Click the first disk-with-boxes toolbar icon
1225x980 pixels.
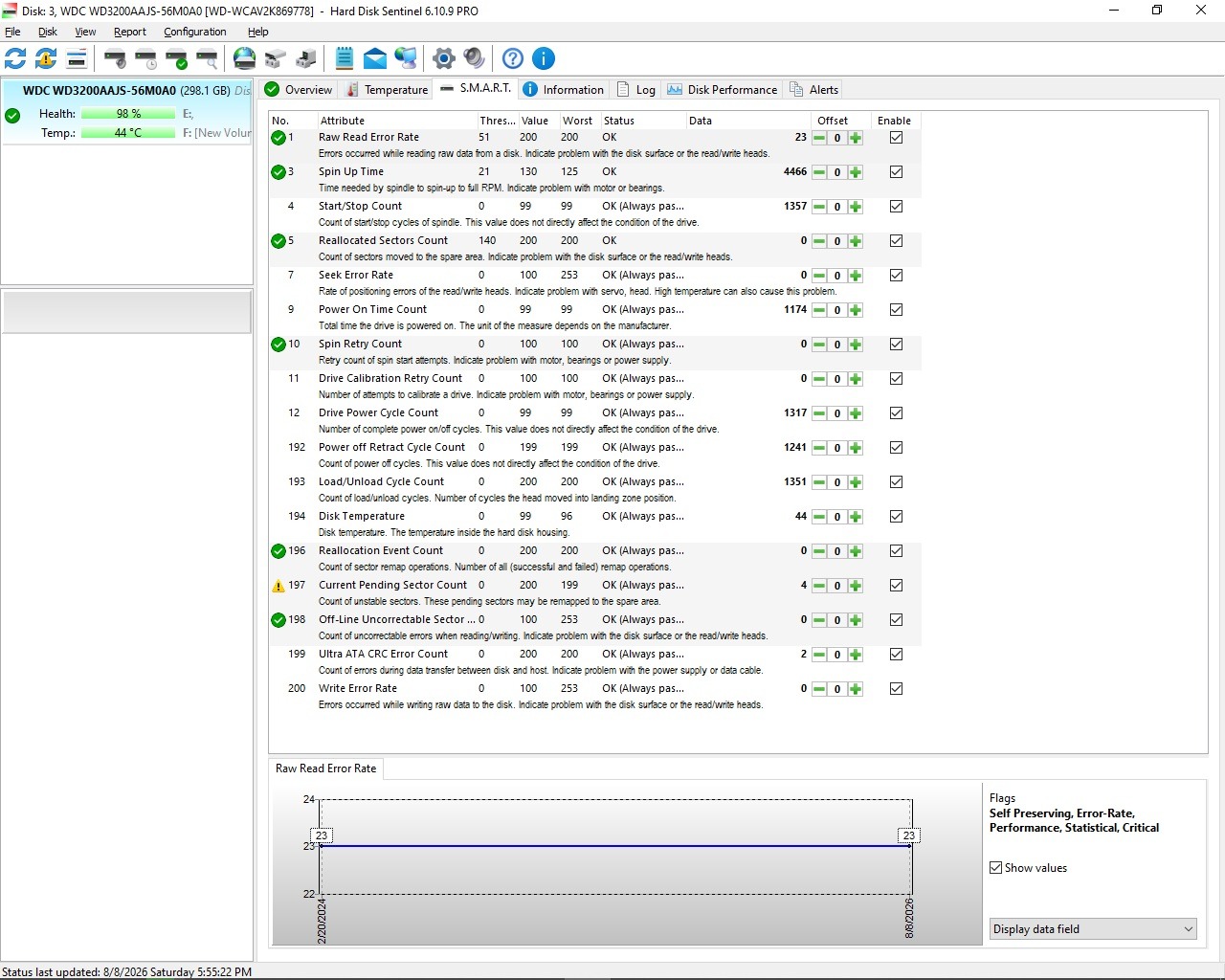point(276,58)
